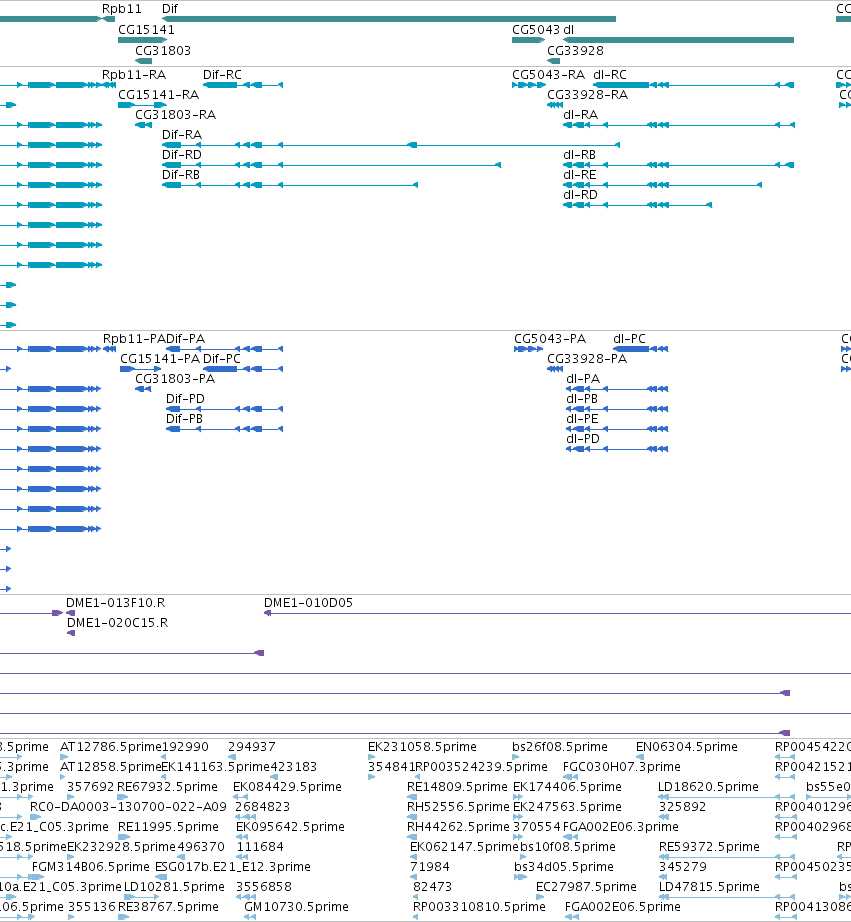The width and height of the screenshot is (851, 922).
Task: Click the dl-PC protein label
Action: [629, 339]
